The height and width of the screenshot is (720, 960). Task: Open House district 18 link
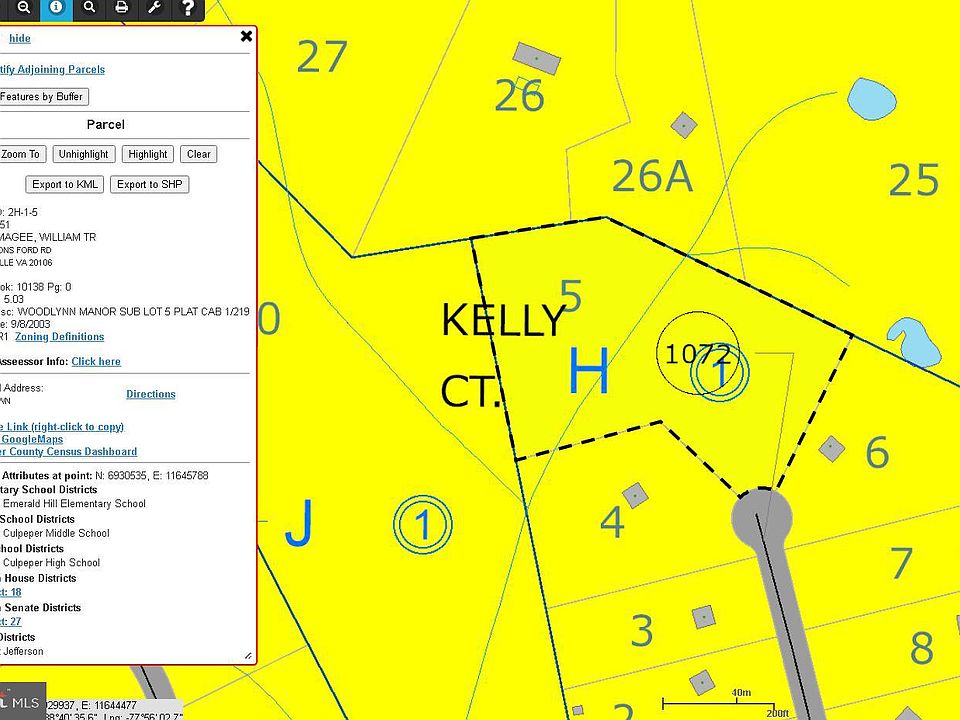(x=11, y=592)
